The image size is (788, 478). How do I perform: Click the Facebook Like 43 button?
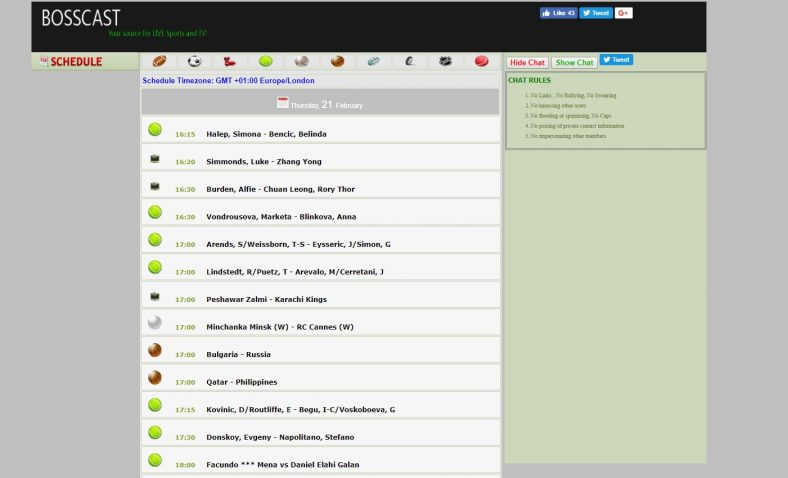[x=558, y=13]
